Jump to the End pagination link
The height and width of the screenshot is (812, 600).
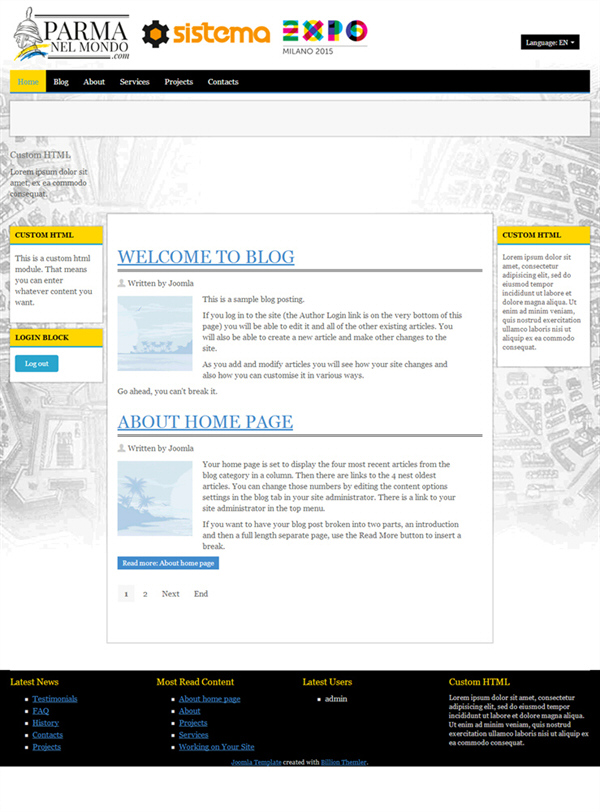(201, 594)
